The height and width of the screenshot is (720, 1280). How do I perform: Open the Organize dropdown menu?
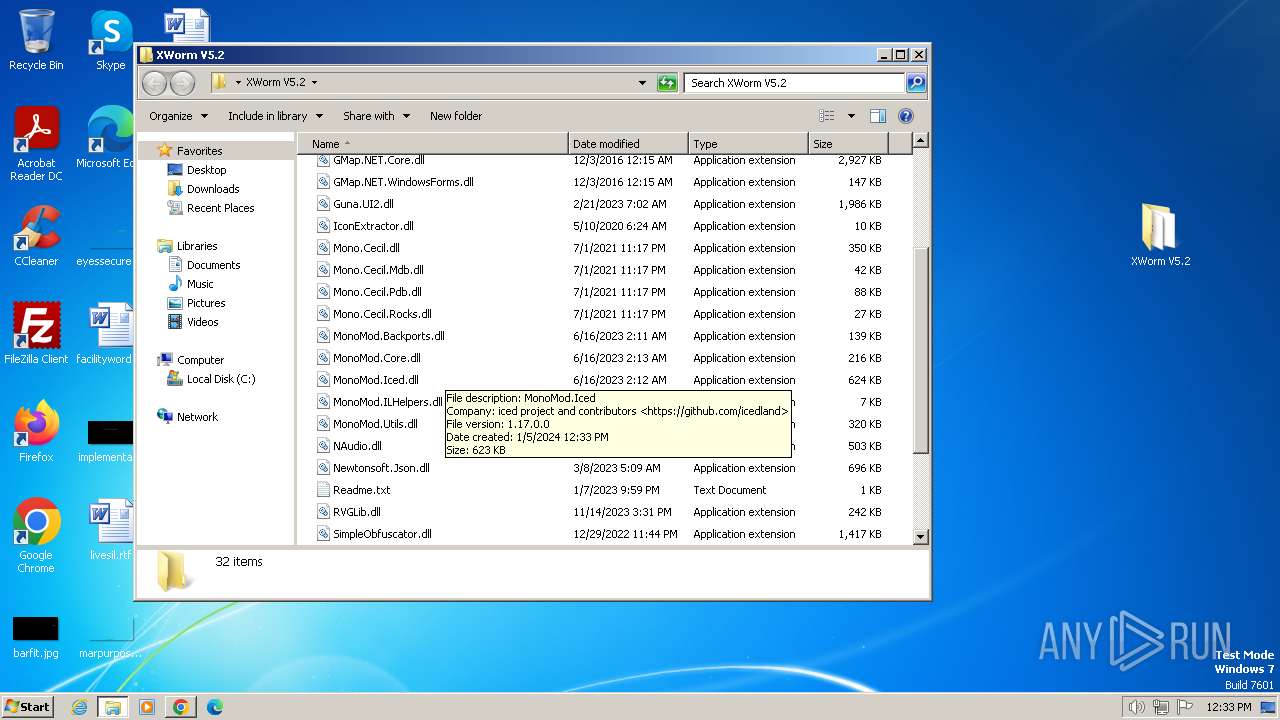[x=179, y=116]
